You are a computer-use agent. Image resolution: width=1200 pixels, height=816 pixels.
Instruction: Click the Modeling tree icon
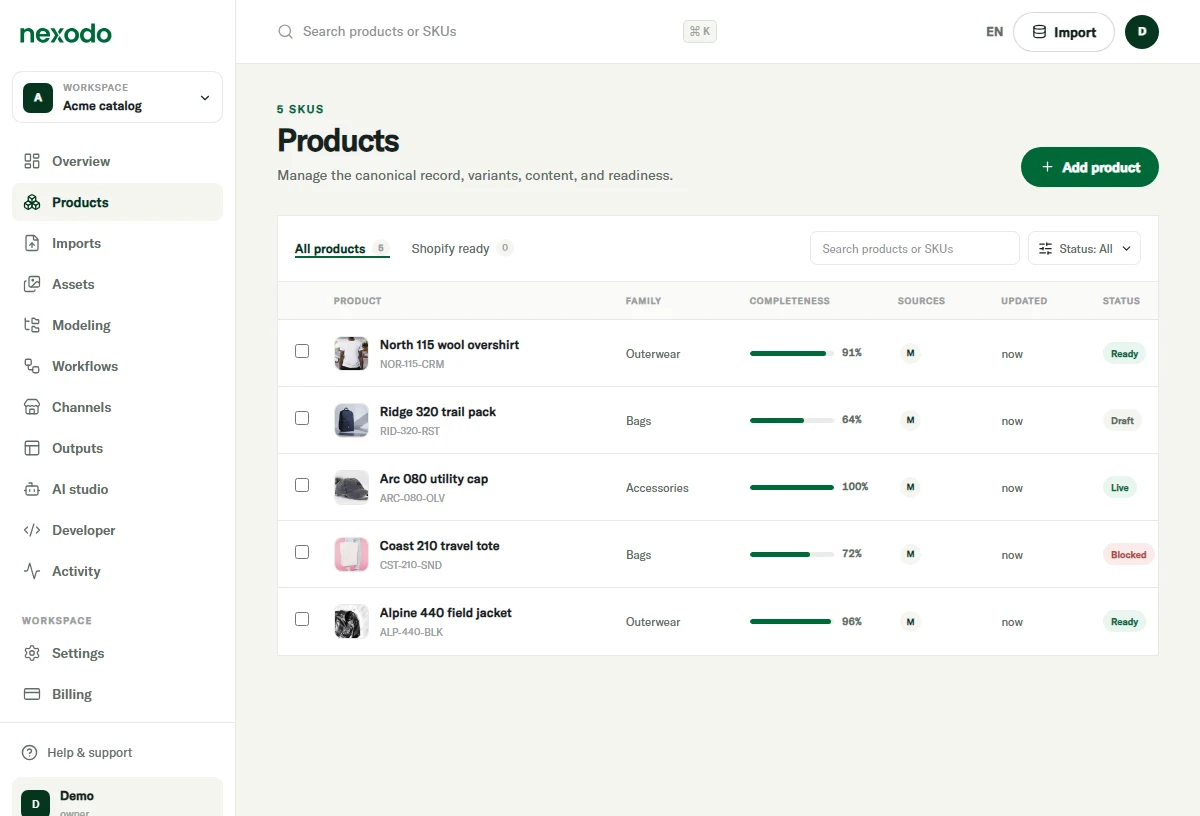[32, 325]
